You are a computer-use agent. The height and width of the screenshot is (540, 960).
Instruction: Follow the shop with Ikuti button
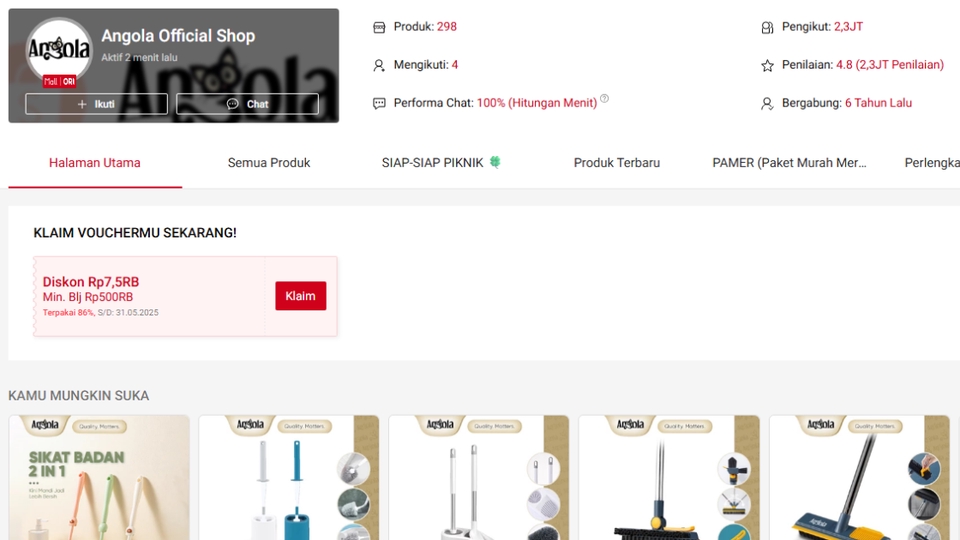tap(96, 104)
